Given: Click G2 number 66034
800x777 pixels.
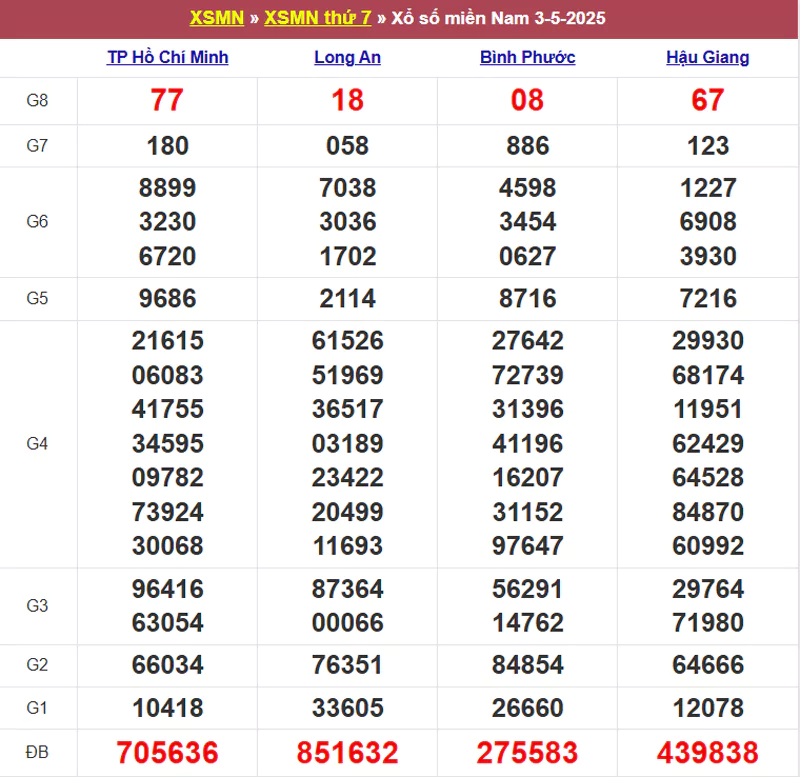Looking at the screenshot, I should coord(168,665).
